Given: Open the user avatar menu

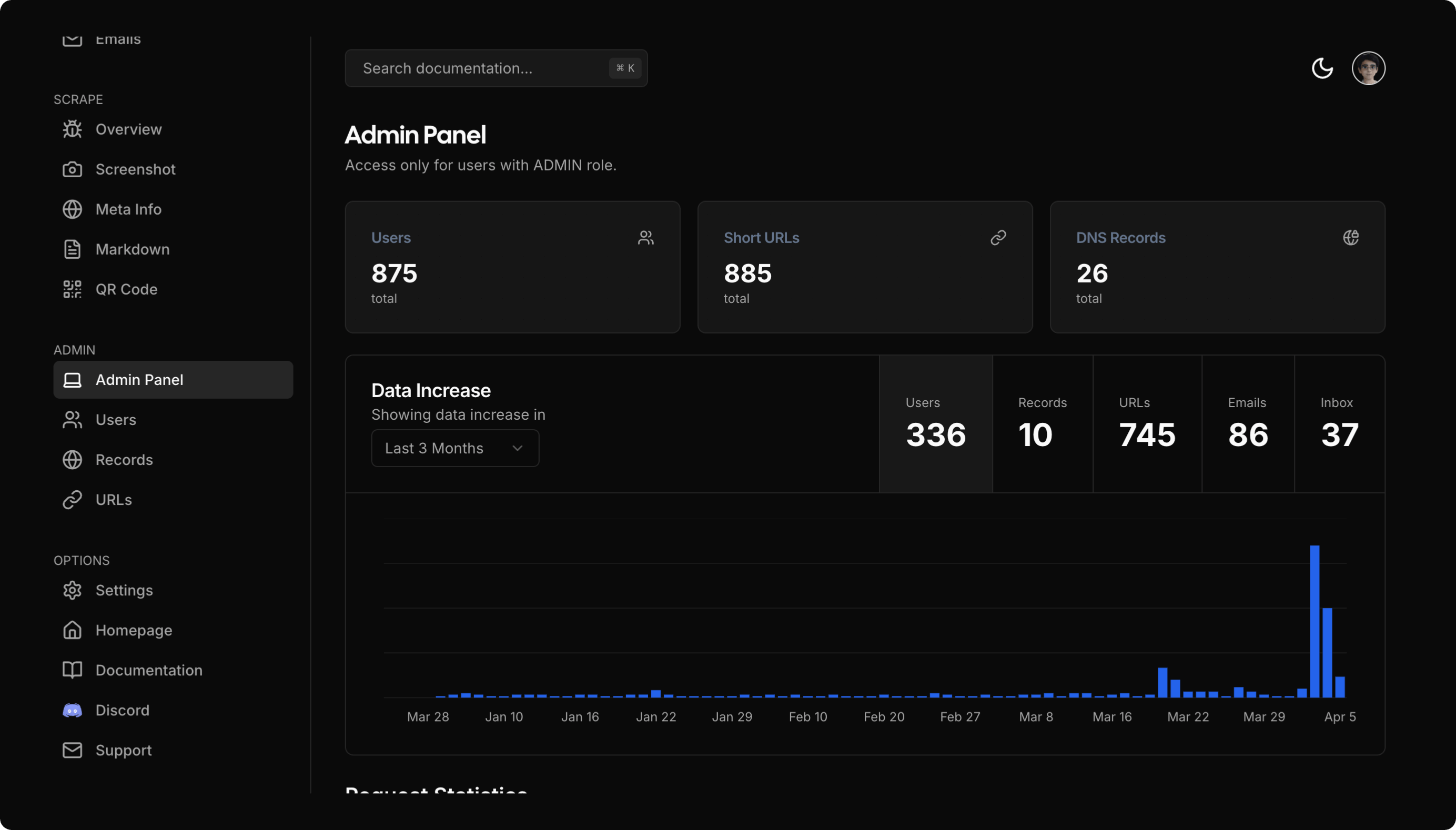Looking at the screenshot, I should point(1368,68).
